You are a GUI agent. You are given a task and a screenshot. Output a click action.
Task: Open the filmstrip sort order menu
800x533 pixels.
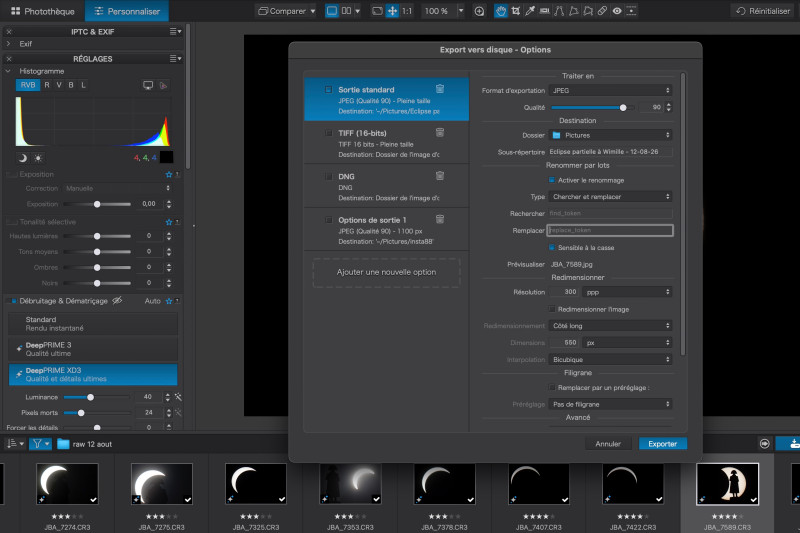click(15, 444)
